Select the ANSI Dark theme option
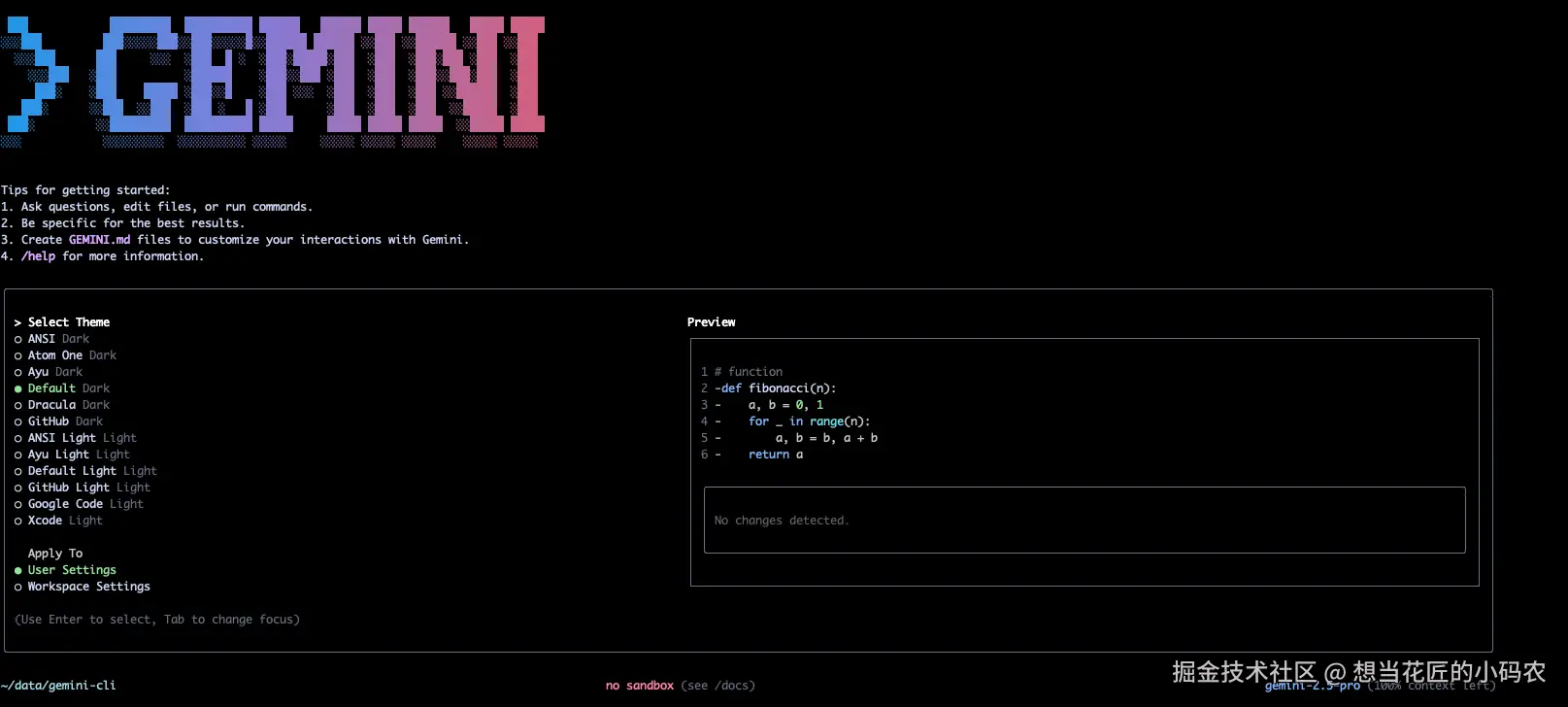The height and width of the screenshot is (707, 1568). 57,339
